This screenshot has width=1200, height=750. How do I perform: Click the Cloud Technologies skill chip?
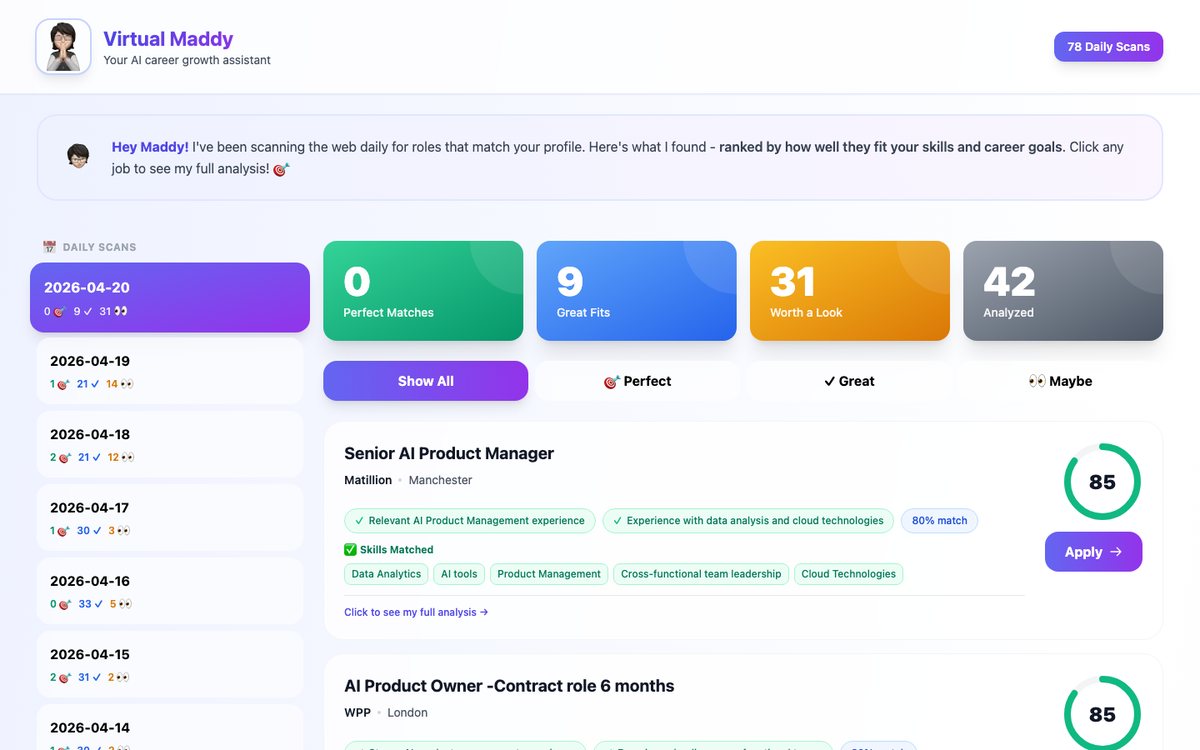point(849,574)
